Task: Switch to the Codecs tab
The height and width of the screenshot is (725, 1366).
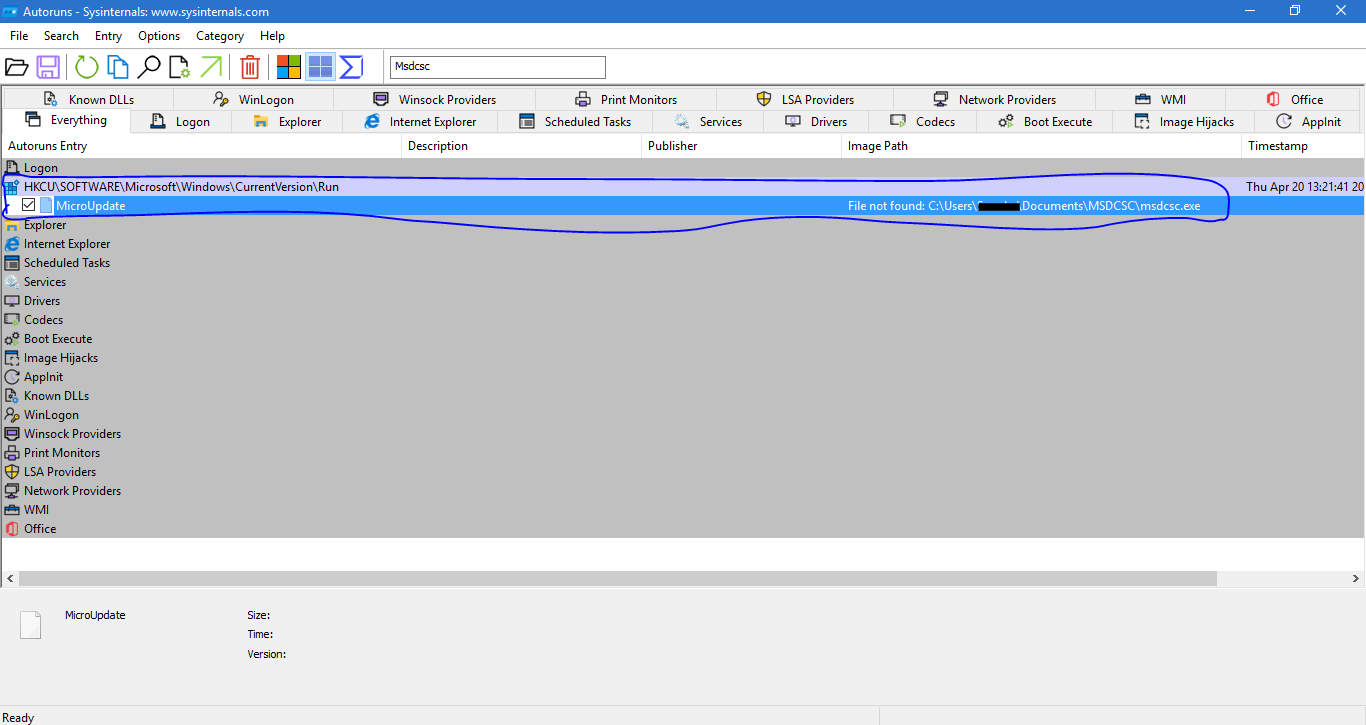Action: point(923,122)
